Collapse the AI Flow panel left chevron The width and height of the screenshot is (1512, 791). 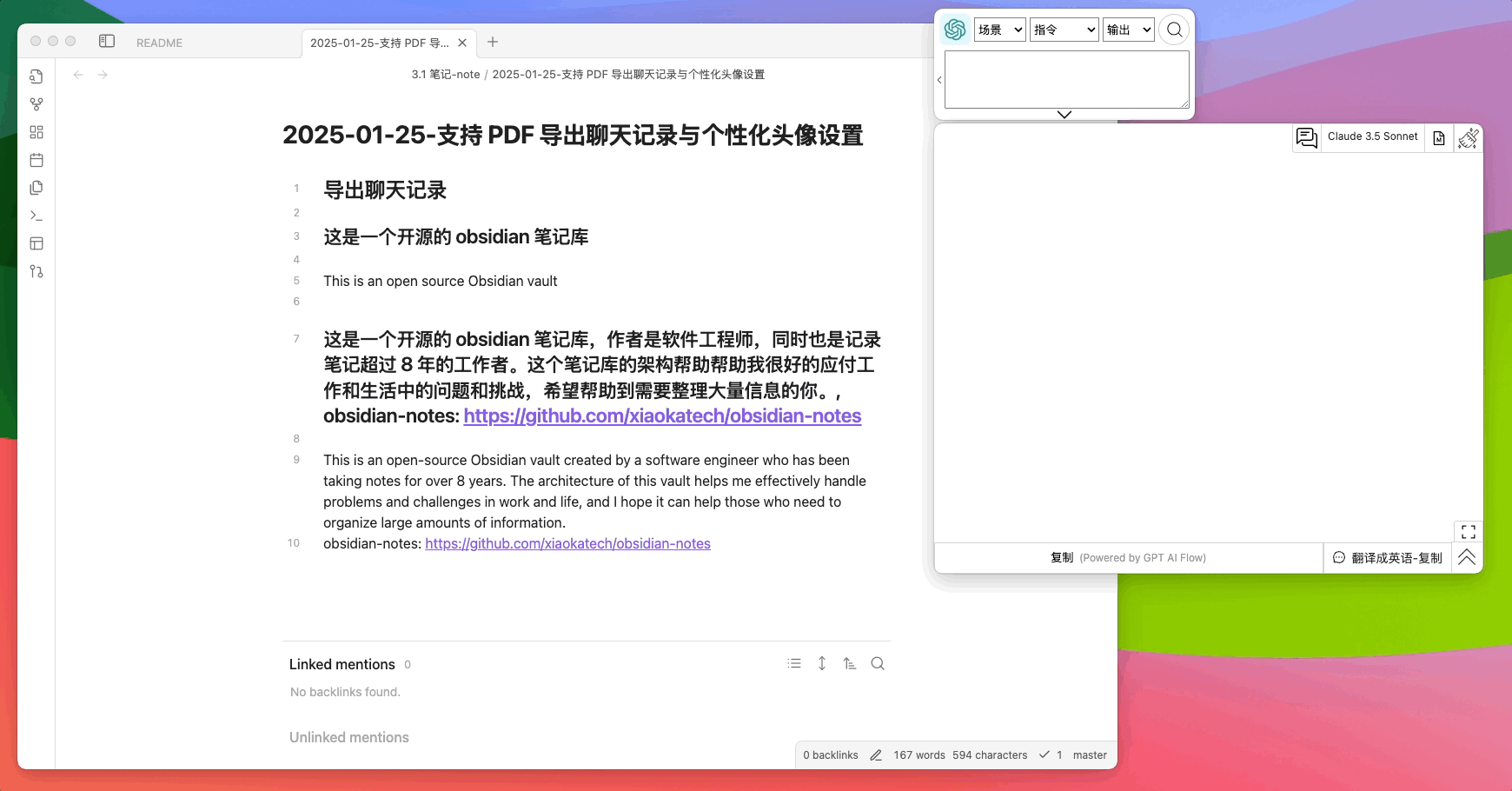tap(939, 80)
